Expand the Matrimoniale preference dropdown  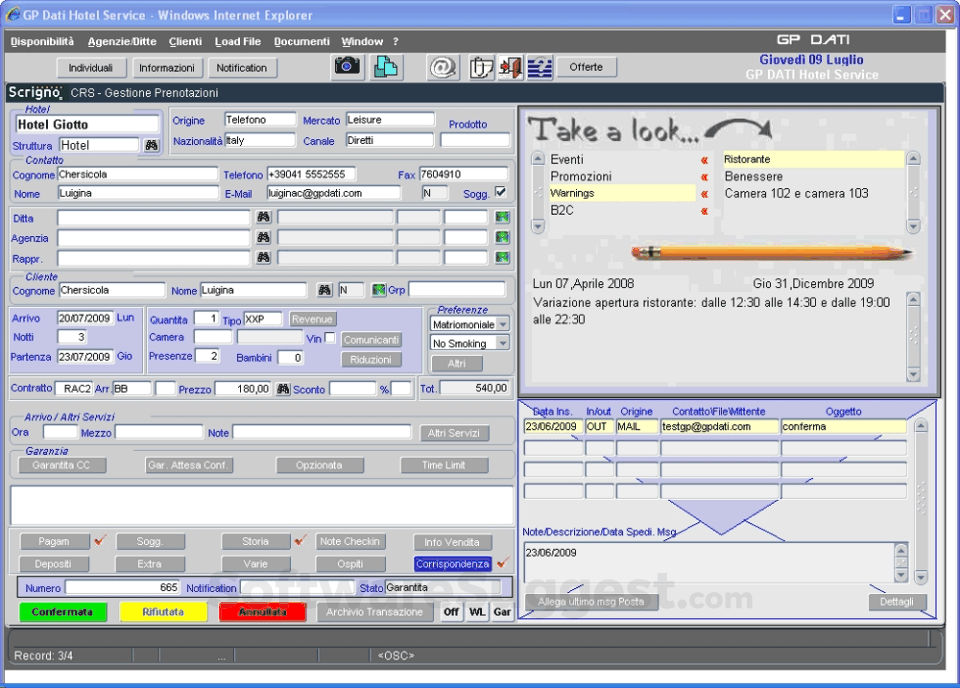(x=502, y=324)
